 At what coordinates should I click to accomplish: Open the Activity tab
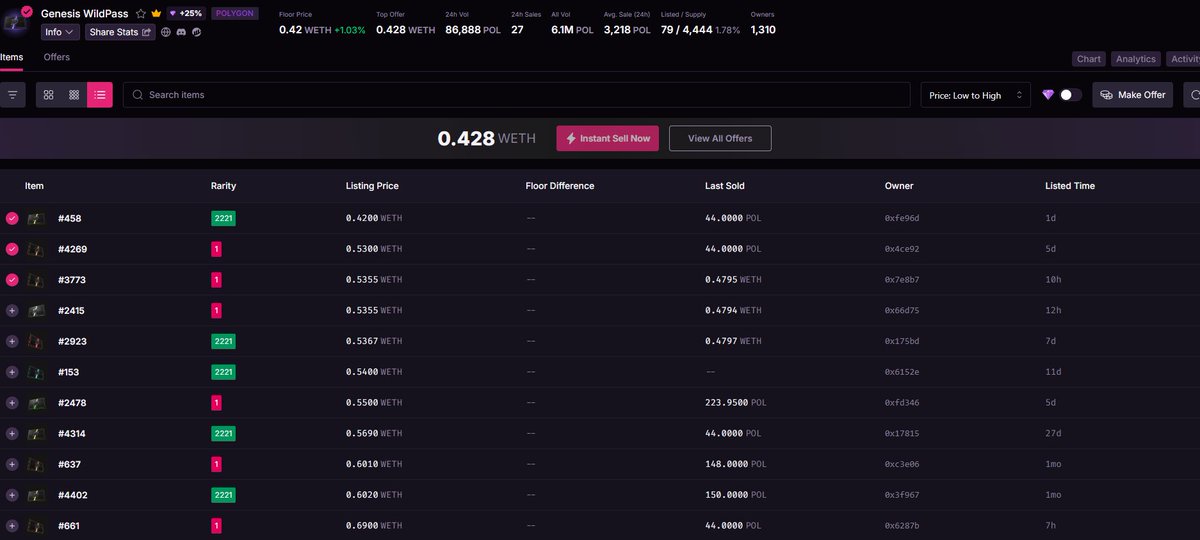(x=1183, y=59)
